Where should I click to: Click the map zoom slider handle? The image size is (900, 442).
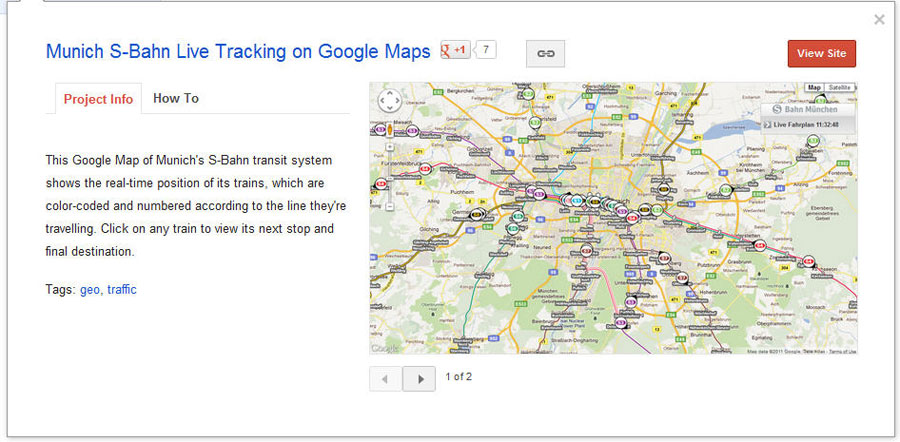pos(390,180)
